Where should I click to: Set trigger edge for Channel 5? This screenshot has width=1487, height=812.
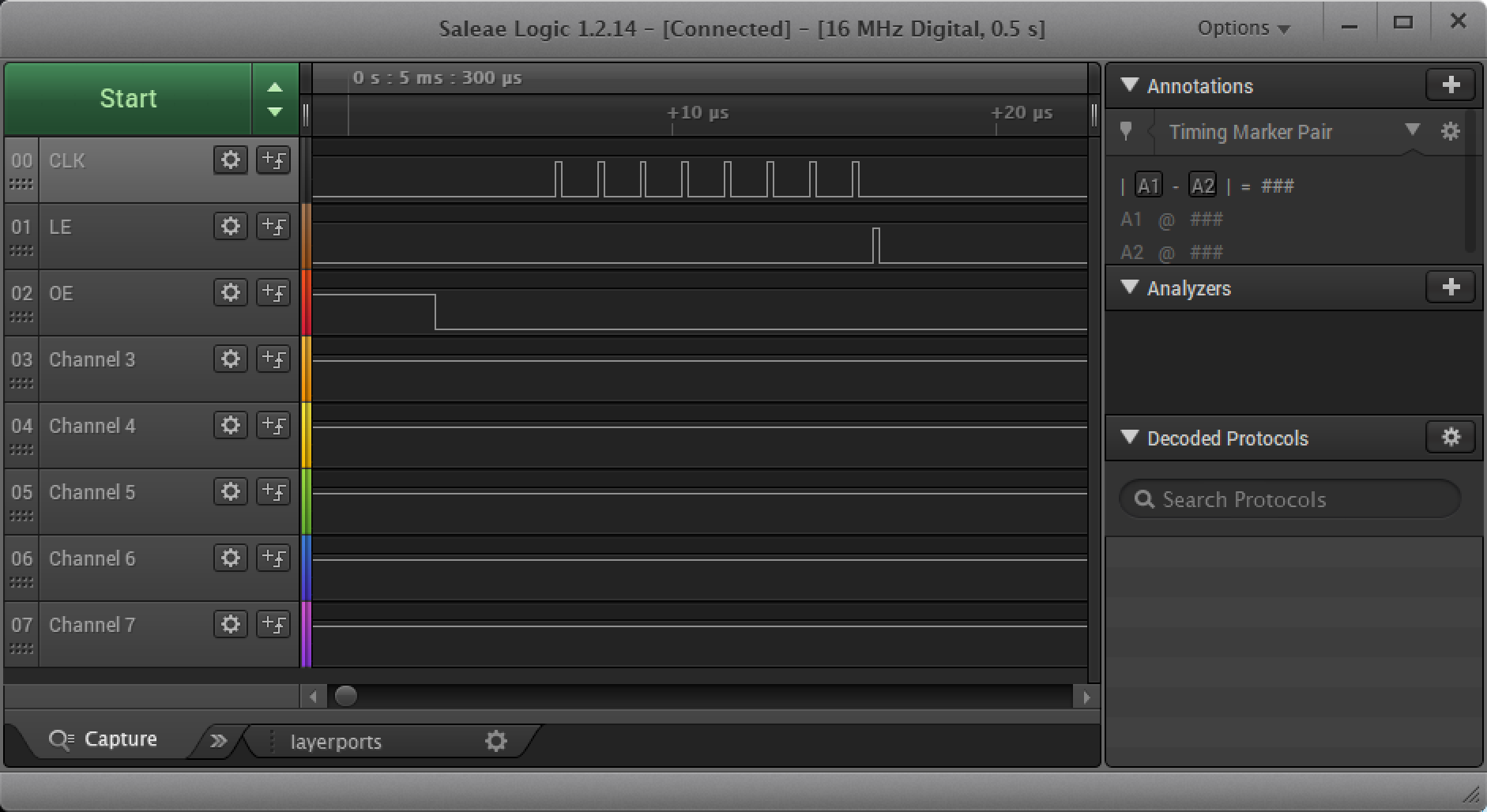point(273,492)
